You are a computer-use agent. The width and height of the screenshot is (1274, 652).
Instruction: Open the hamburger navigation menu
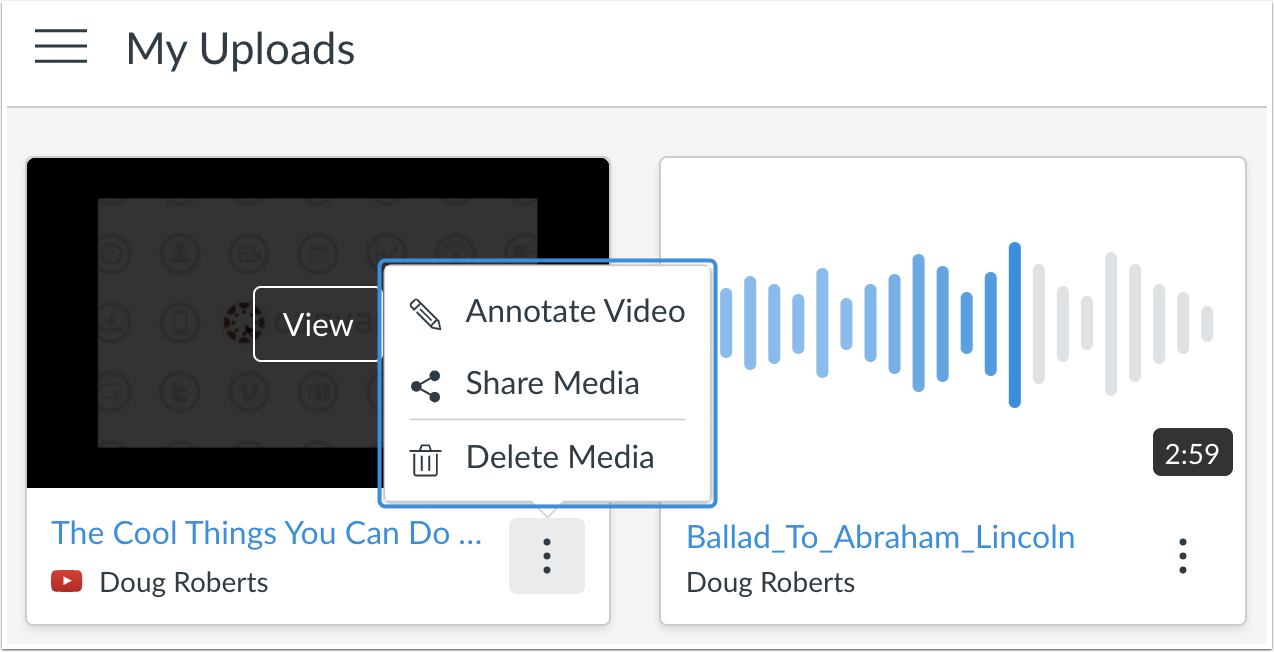(60, 47)
